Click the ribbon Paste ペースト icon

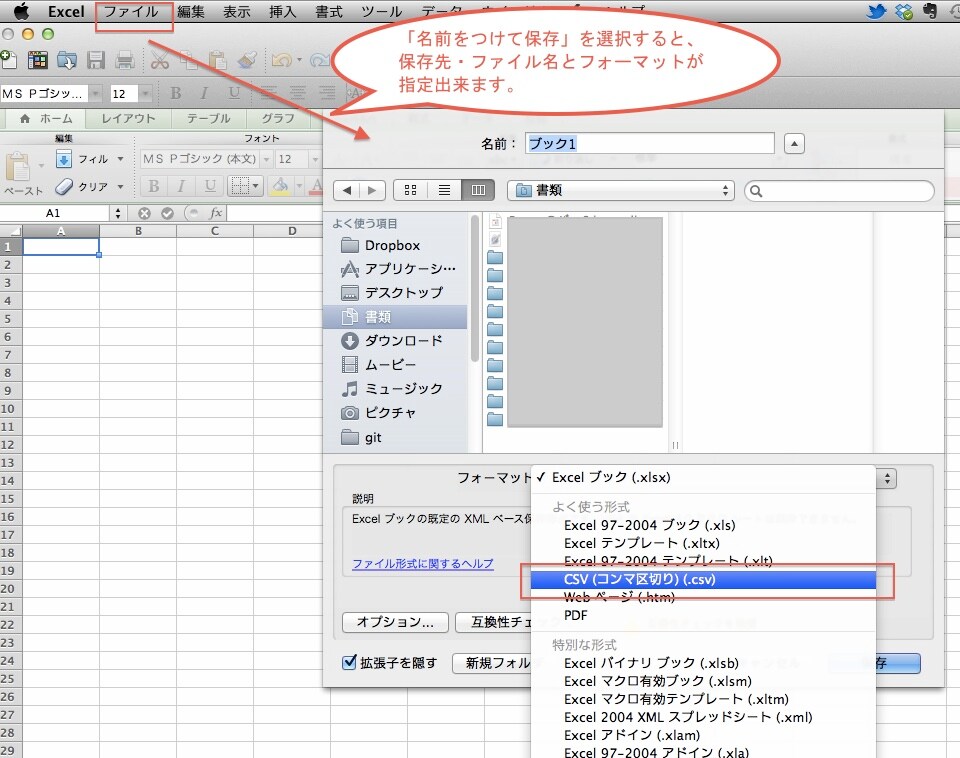(x=18, y=167)
